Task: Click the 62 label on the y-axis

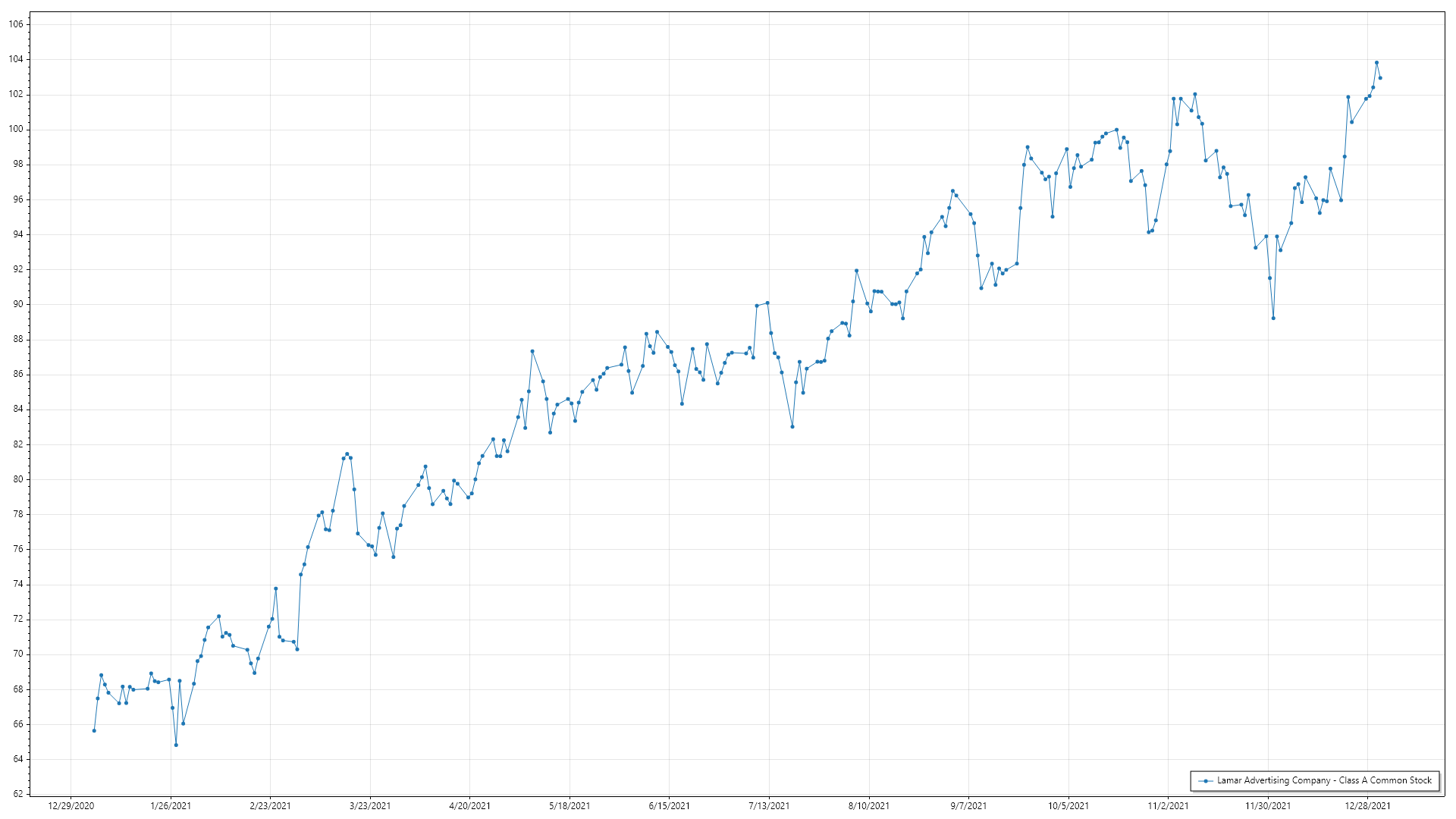Action: (18, 794)
